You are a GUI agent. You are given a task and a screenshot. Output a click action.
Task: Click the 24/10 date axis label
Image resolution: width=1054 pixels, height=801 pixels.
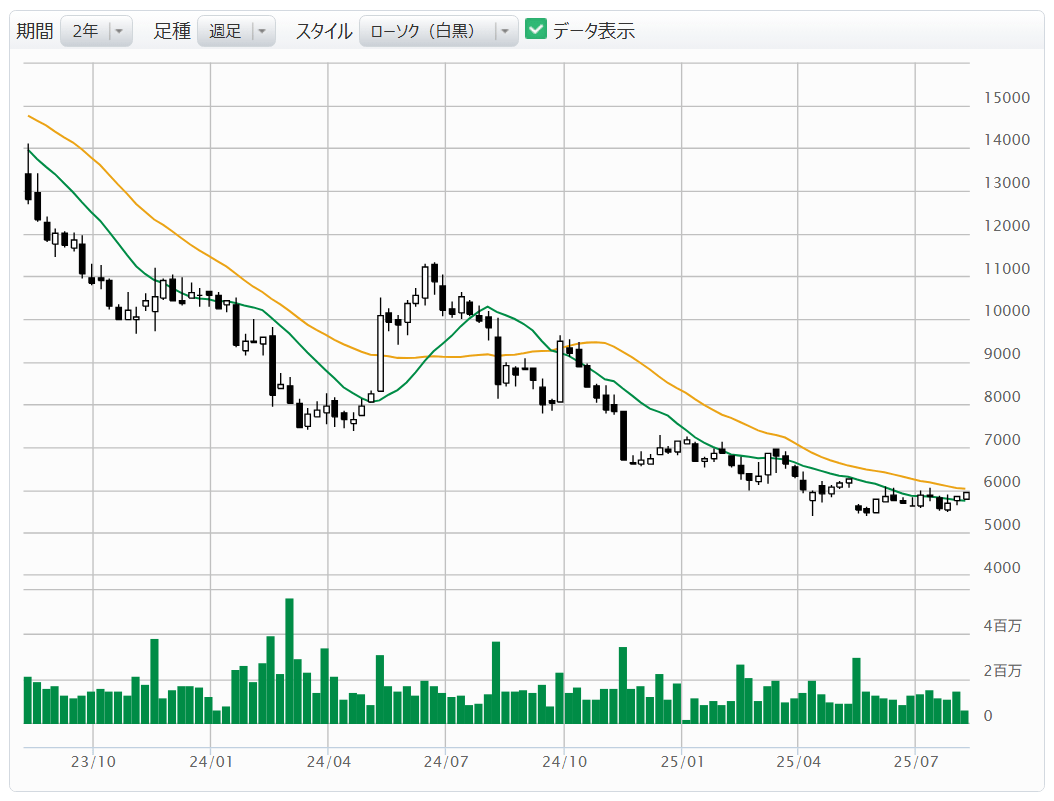coord(563,762)
